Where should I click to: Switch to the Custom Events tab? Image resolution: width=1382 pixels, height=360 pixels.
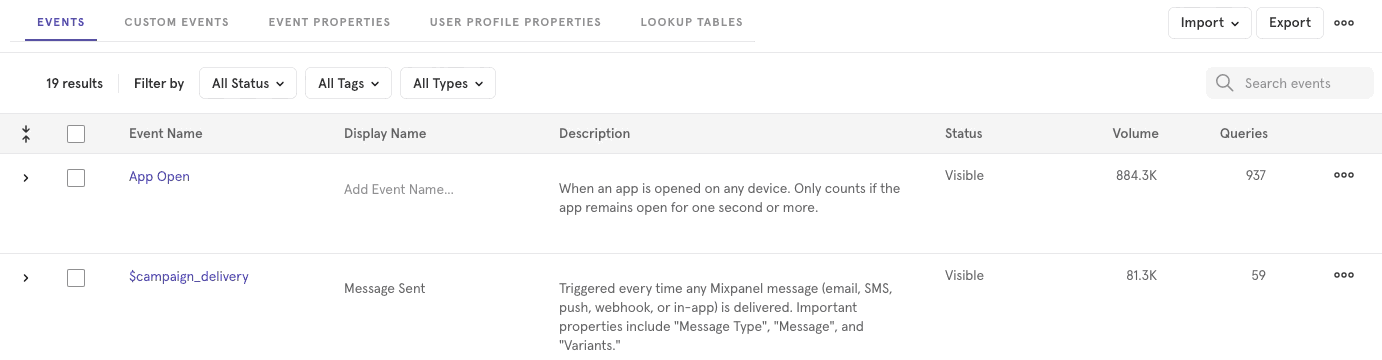pos(176,22)
